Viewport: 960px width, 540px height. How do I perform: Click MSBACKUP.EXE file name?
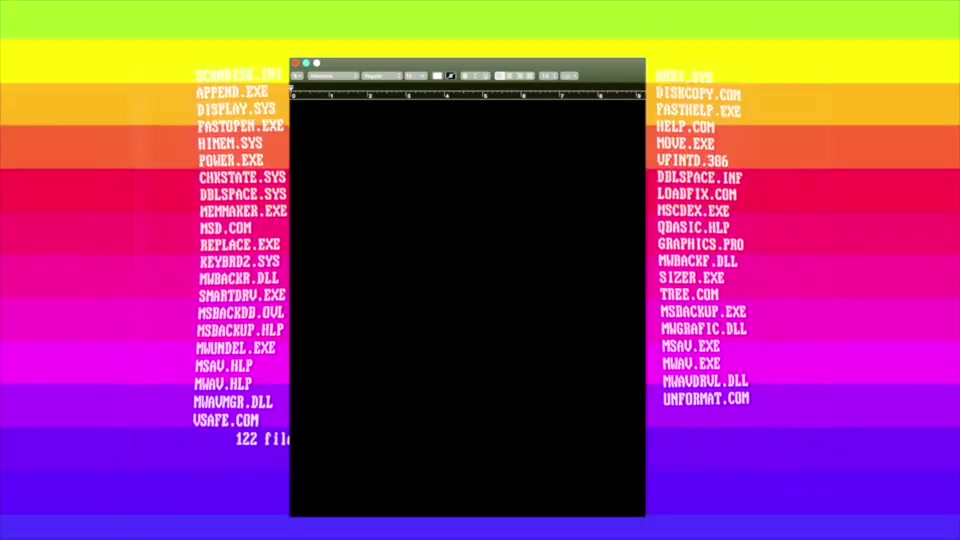703,312
